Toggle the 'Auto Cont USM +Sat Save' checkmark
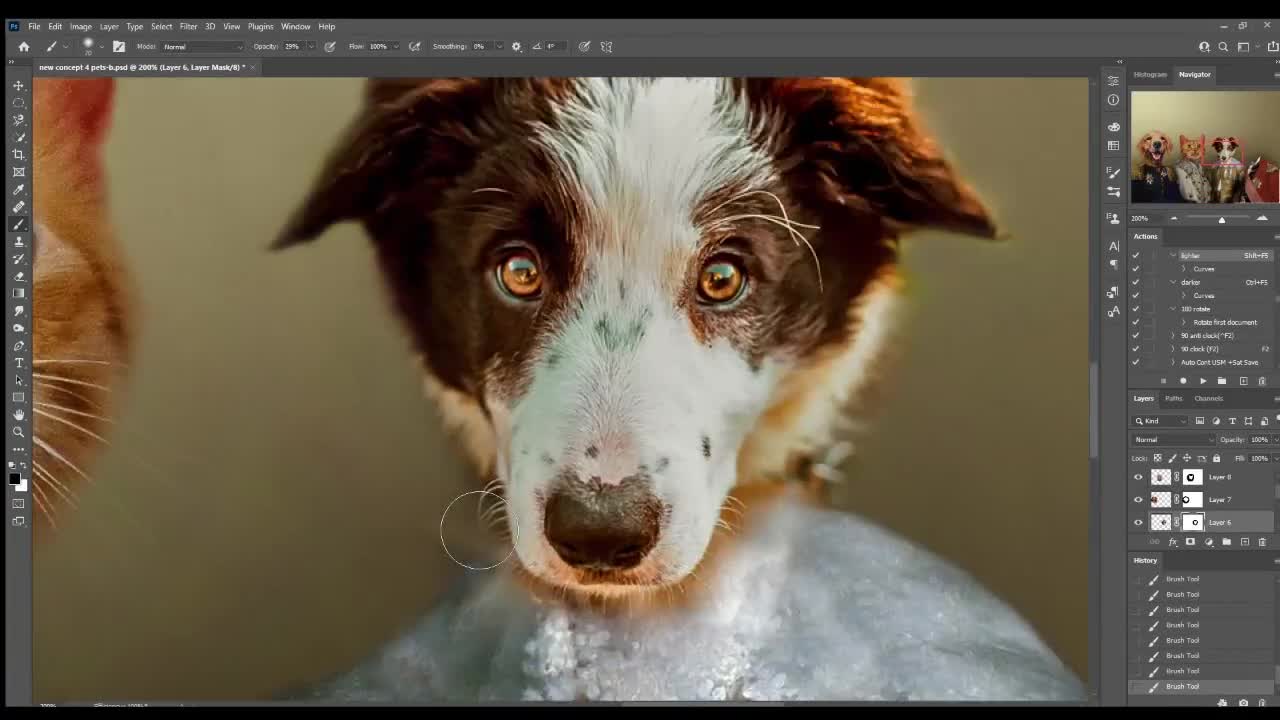 tap(1135, 362)
